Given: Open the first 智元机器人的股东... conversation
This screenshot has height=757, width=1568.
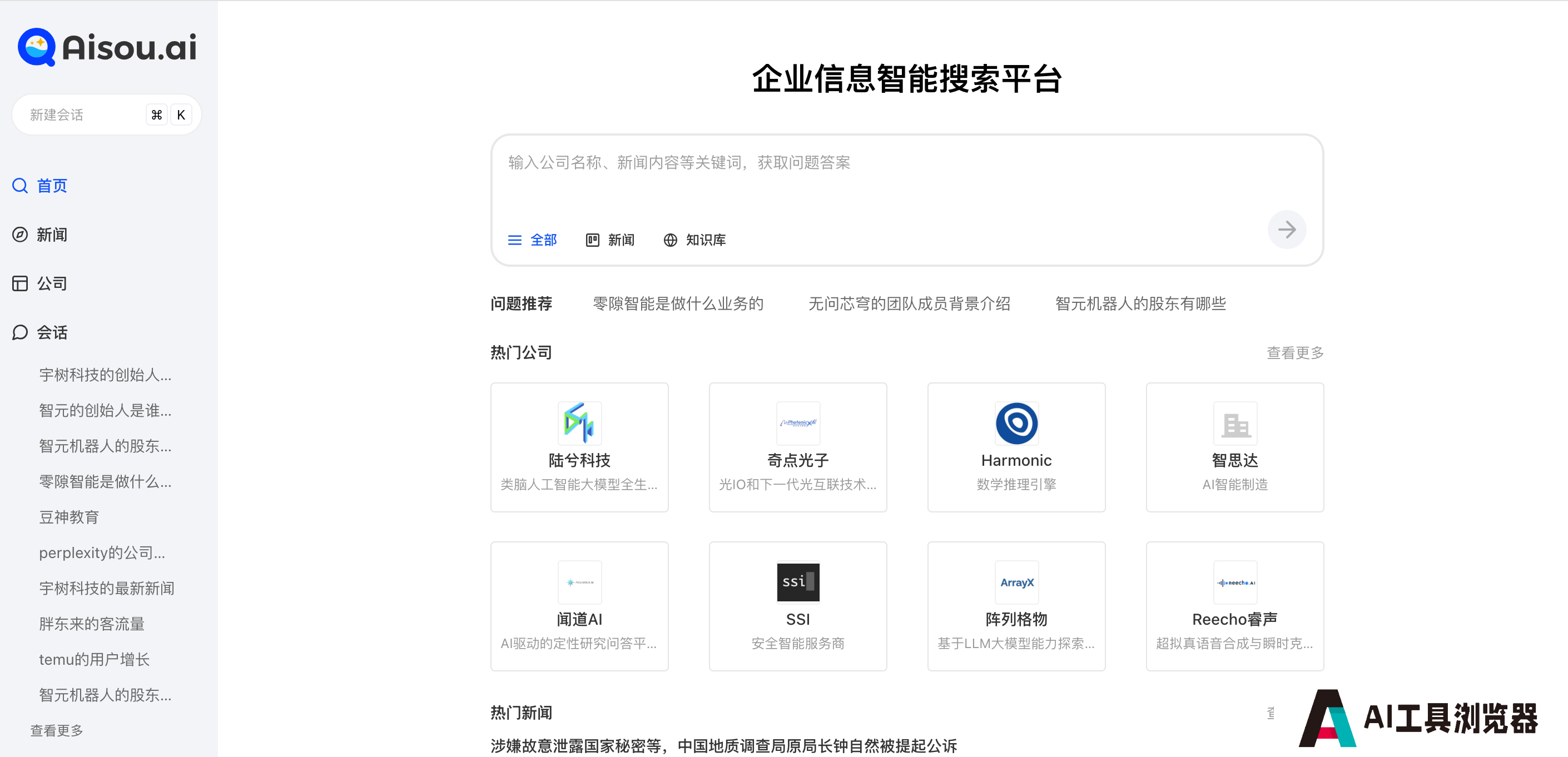Looking at the screenshot, I should (x=105, y=446).
